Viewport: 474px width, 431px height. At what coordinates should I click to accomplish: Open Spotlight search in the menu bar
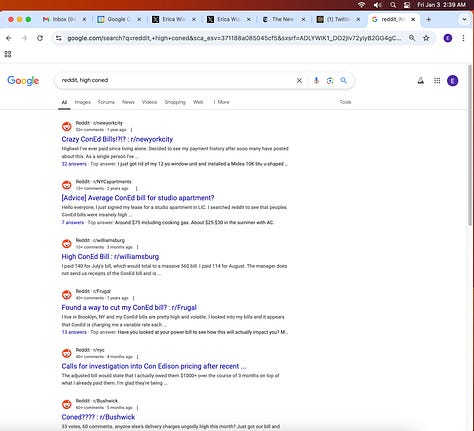(x=393, y=5)
